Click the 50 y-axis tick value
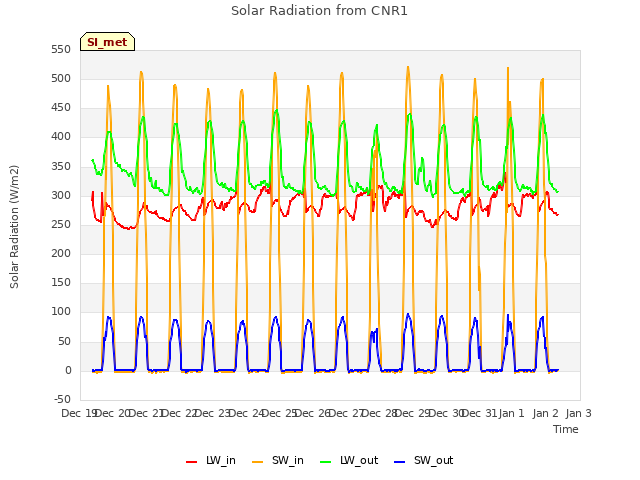The height and width of the screenshot is (480, 640). tap(64, 341)
